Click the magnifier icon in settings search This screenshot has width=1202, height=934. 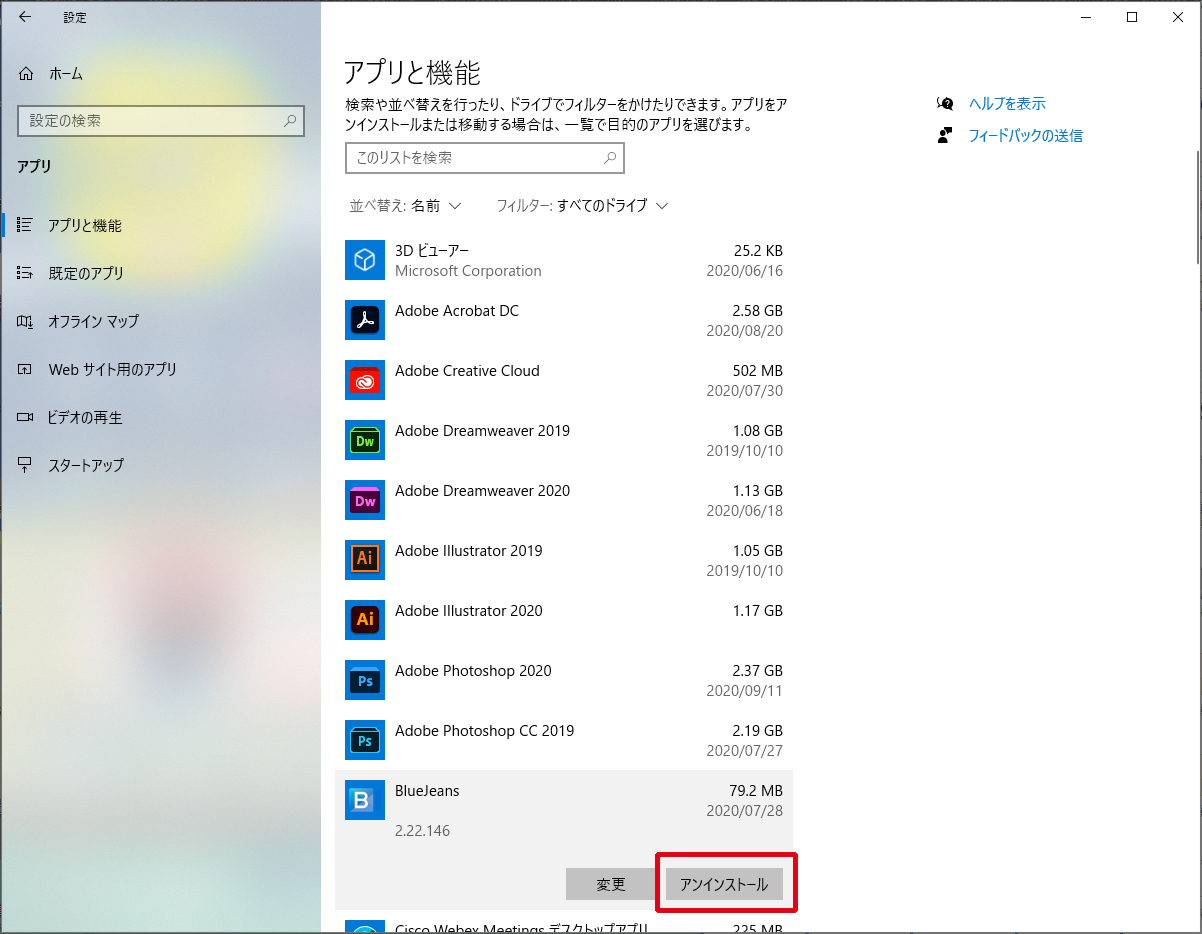(290, 121)
